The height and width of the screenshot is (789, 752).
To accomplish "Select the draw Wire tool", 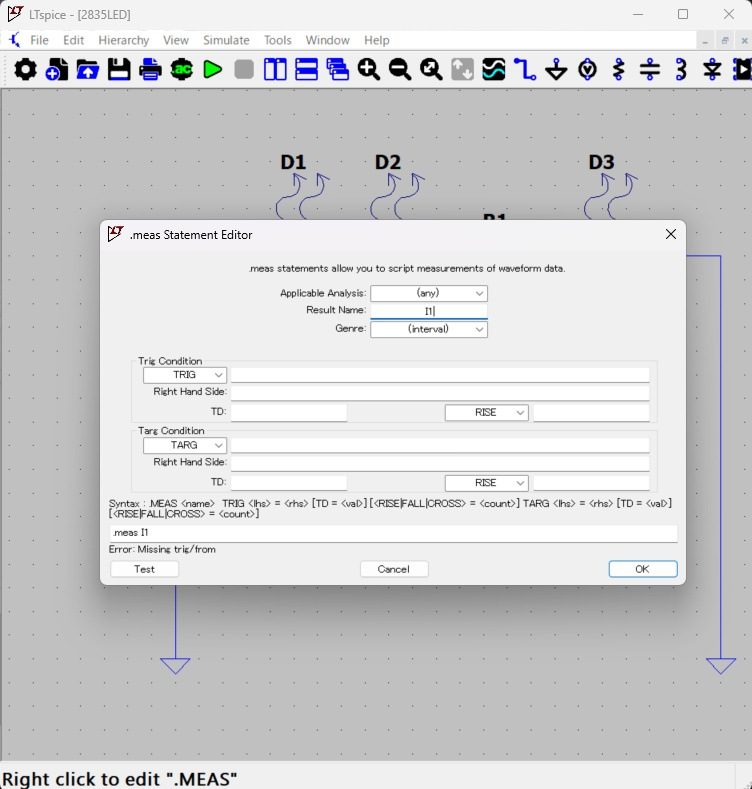I will point(524,69).
